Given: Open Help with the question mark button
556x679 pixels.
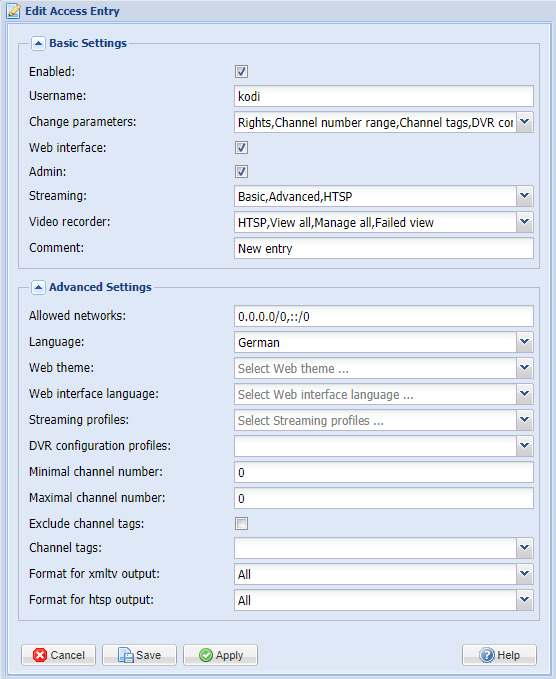Looking at the screenshot, I should (x=499, y=655).
